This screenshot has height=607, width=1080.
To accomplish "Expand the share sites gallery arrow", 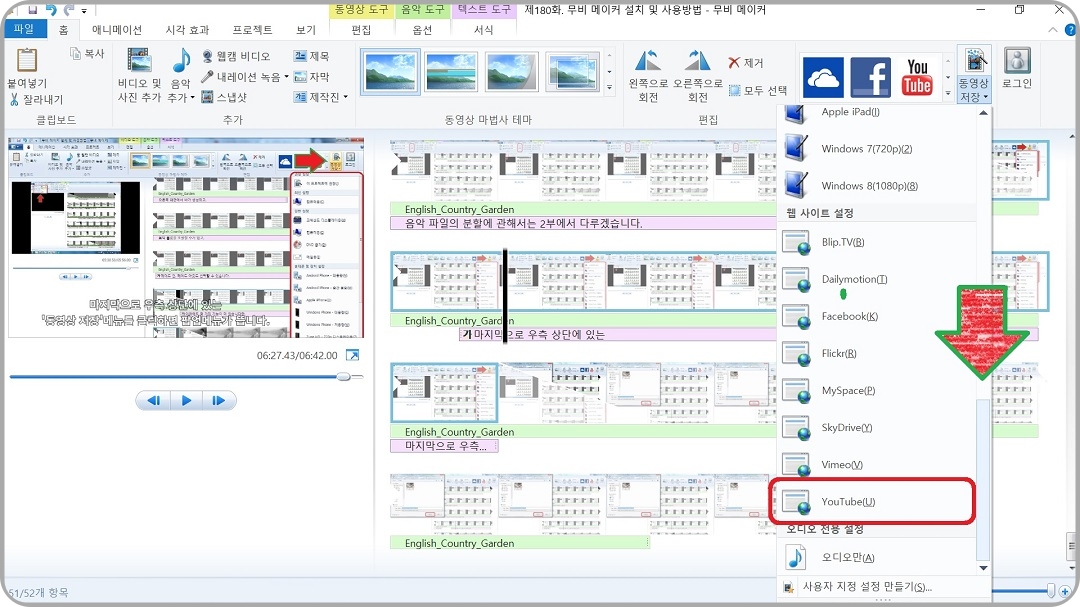I will (948, 93).
